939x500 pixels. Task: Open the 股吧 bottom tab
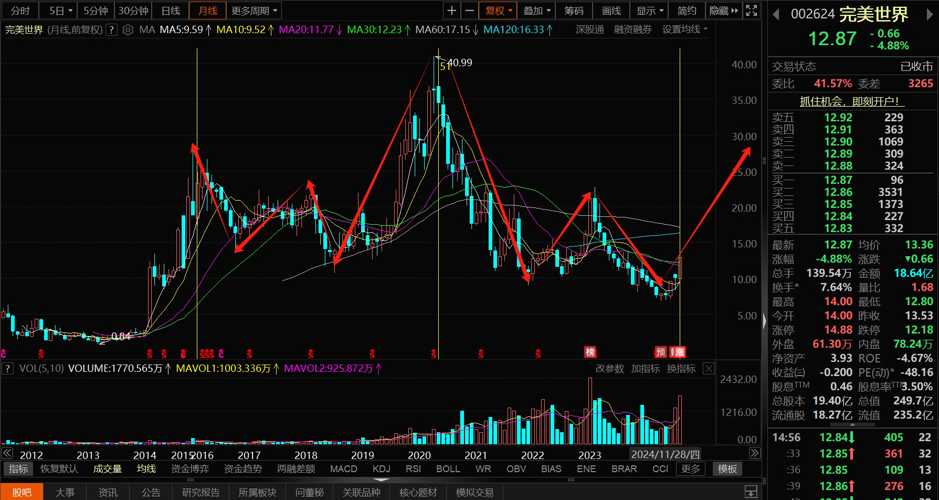click(22, 493)
